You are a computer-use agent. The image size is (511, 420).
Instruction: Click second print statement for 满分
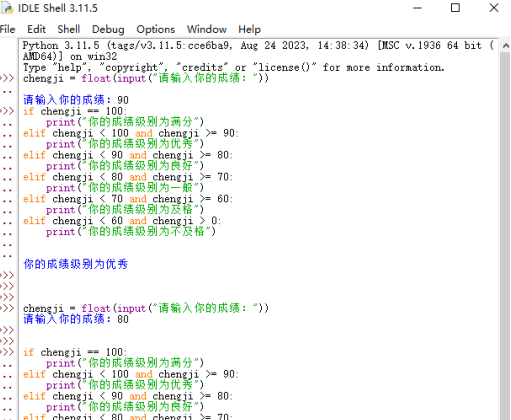[125, 363]
